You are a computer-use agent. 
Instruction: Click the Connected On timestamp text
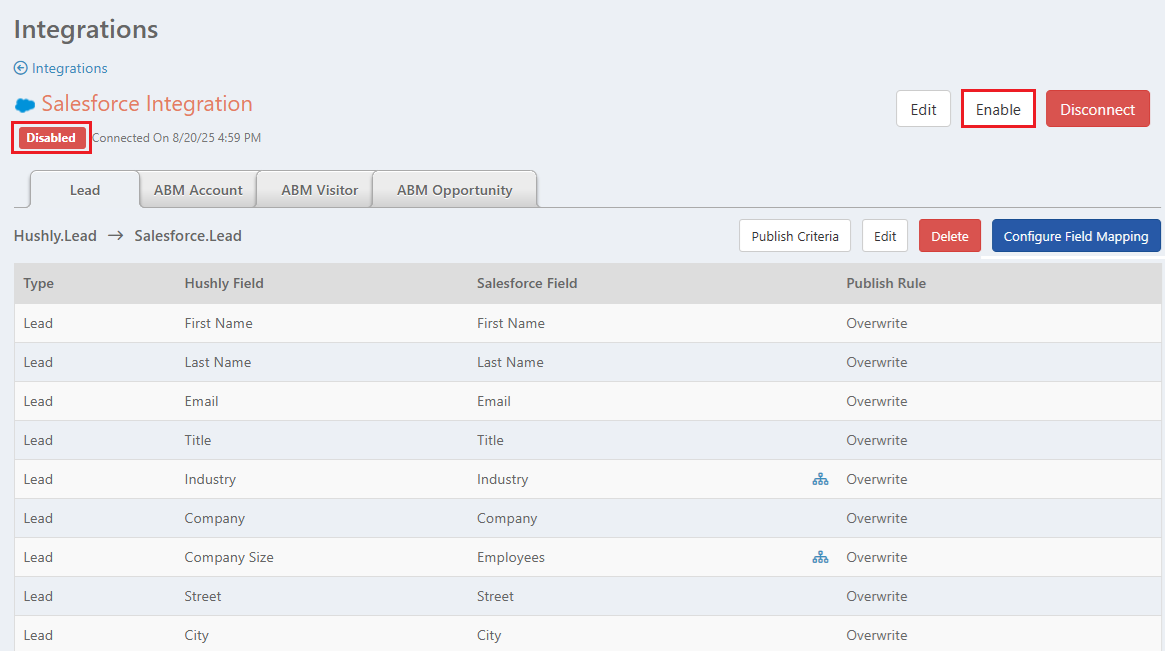tap(177, 137)
